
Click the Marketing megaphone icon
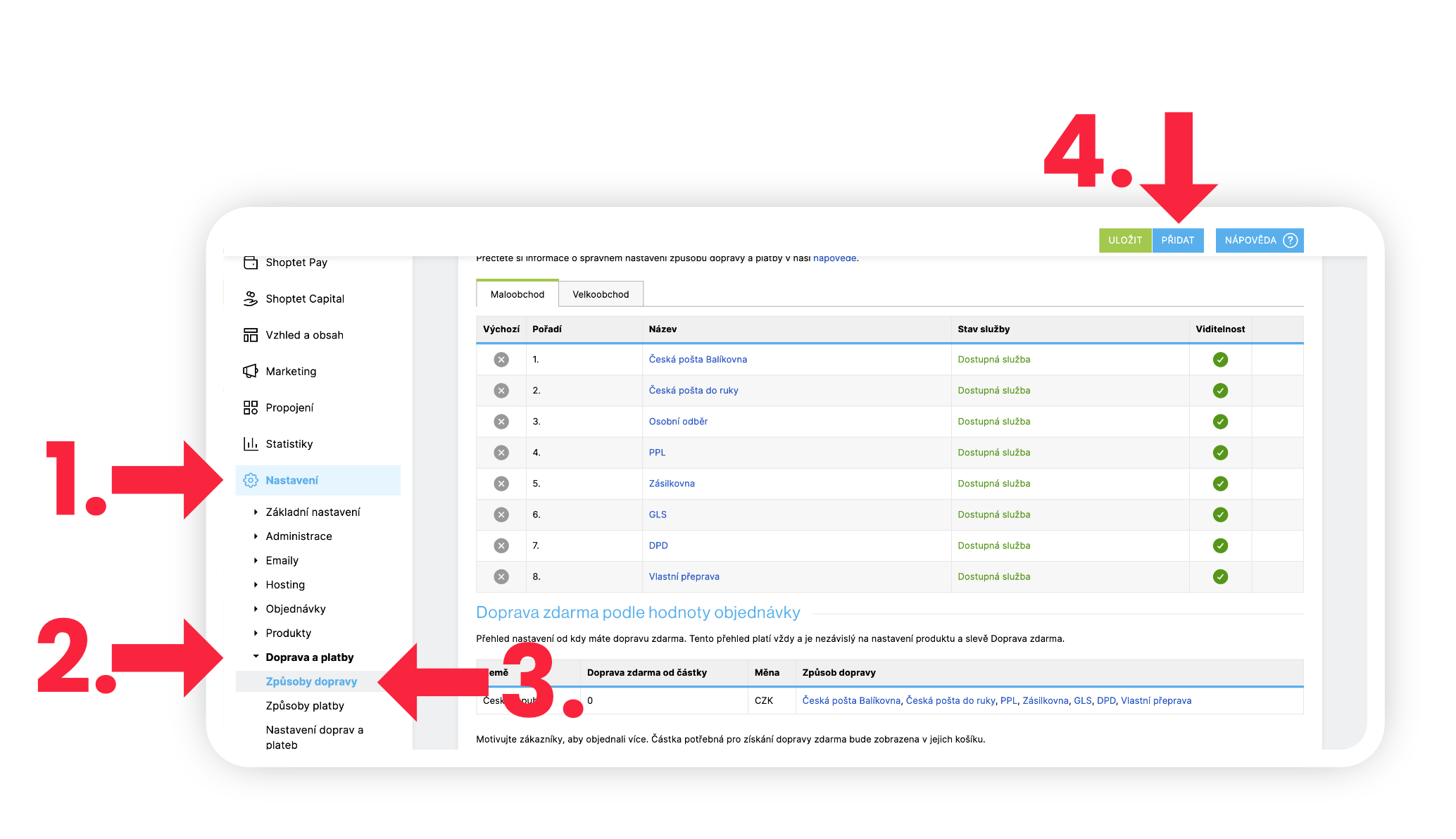pos(251,371)
